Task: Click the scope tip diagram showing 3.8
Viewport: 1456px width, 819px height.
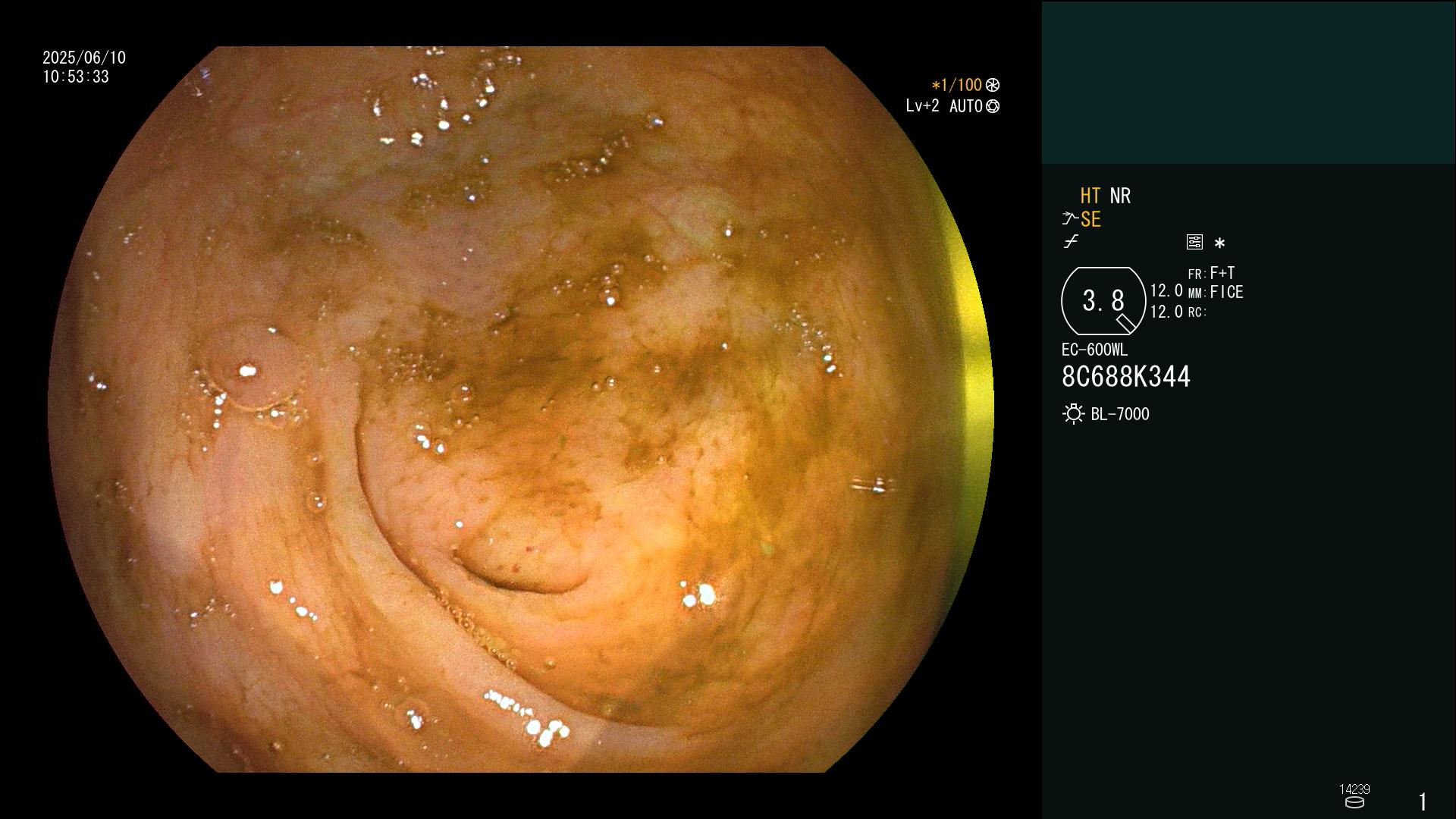Action: 1103,301
